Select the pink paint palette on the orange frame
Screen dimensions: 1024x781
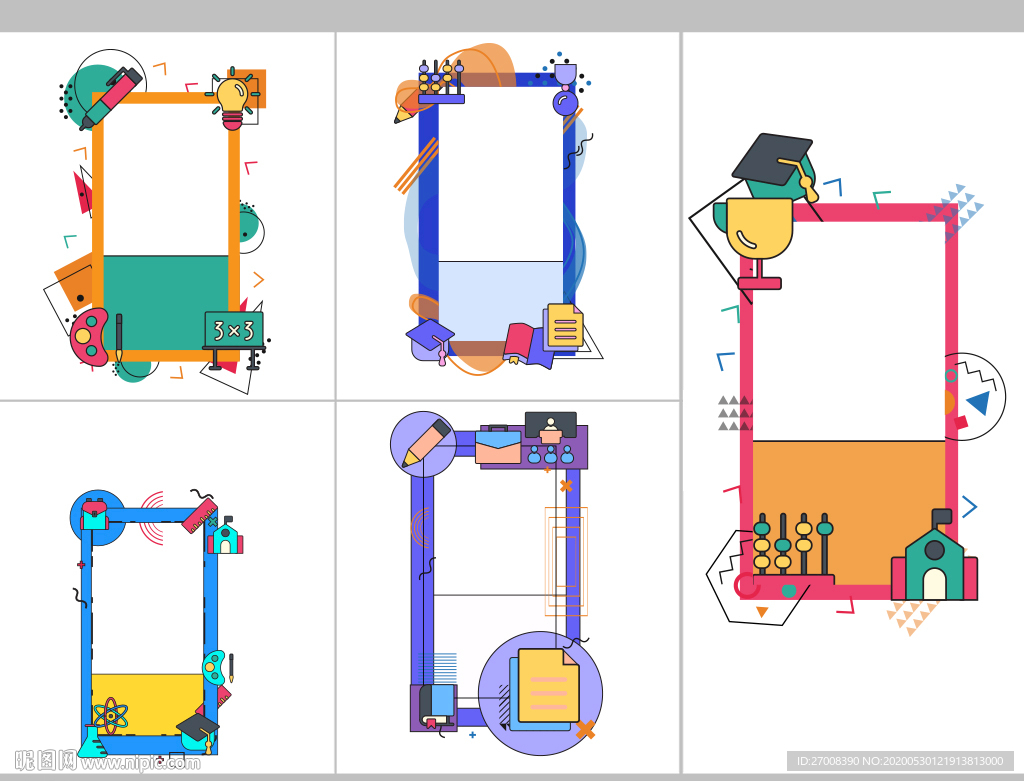(89, 336)
